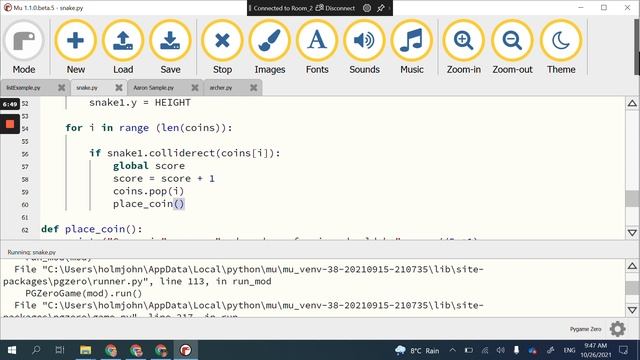The height and width of the screenshot is (360, 640).
Task: Open the Windows Start menu
Action: click(12, 350)
